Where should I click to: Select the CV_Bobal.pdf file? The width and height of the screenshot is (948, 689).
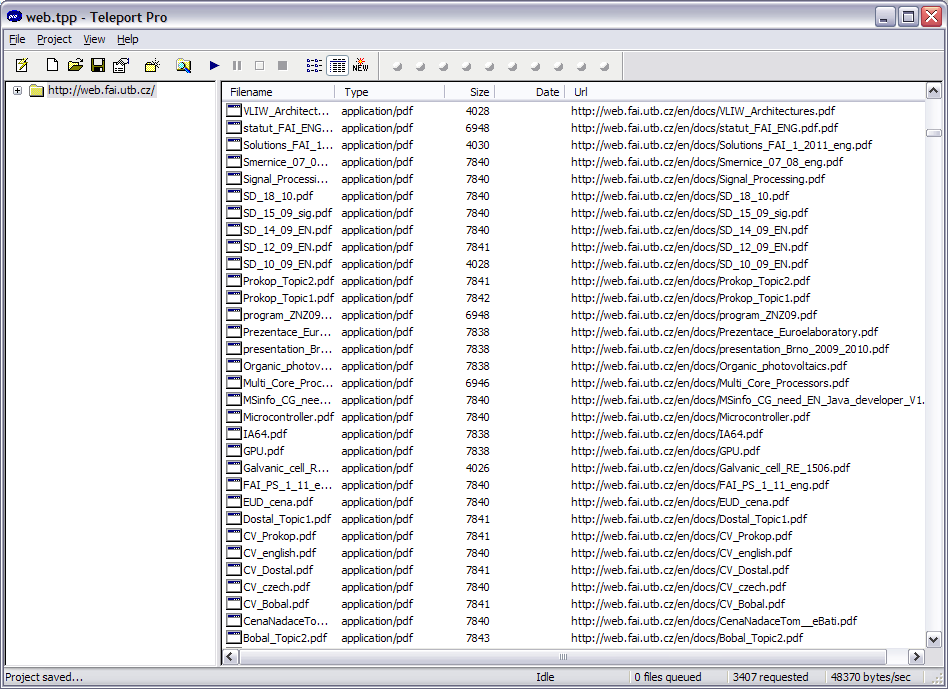tap(276, 603)
